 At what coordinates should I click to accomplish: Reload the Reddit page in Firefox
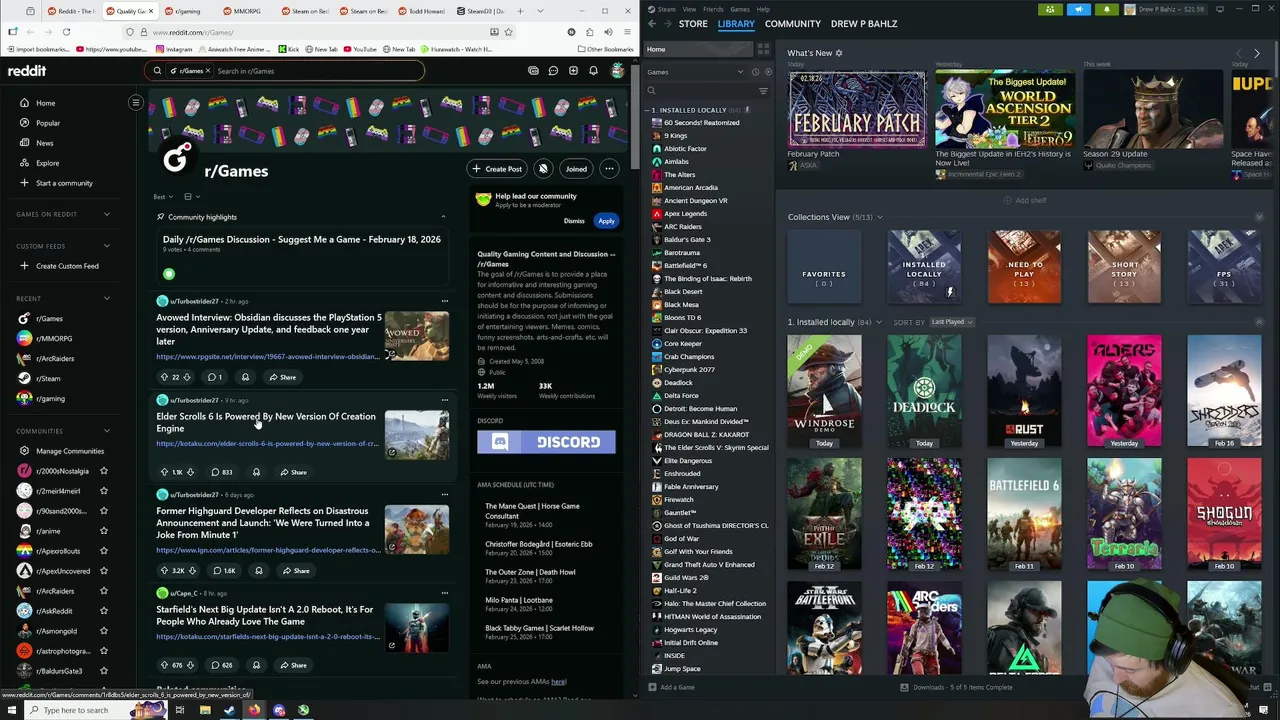coord(66,32)
